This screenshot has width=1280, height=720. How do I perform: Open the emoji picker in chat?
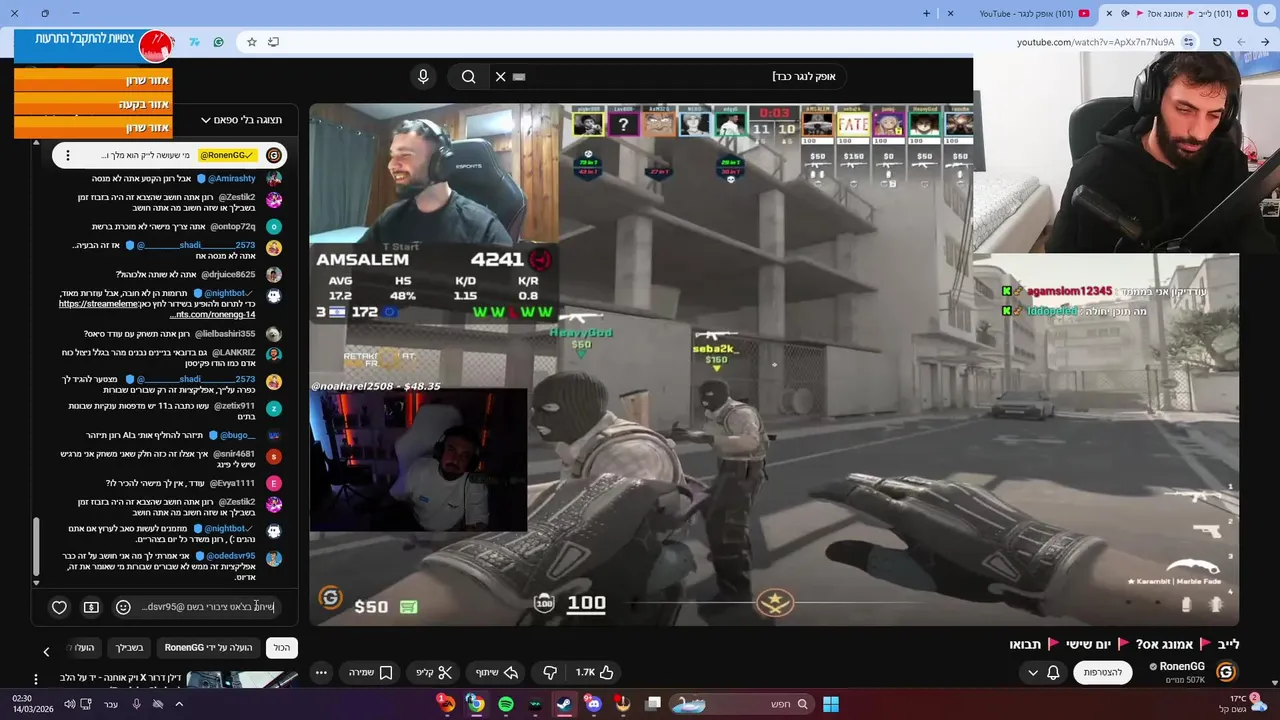coord(123,607)
